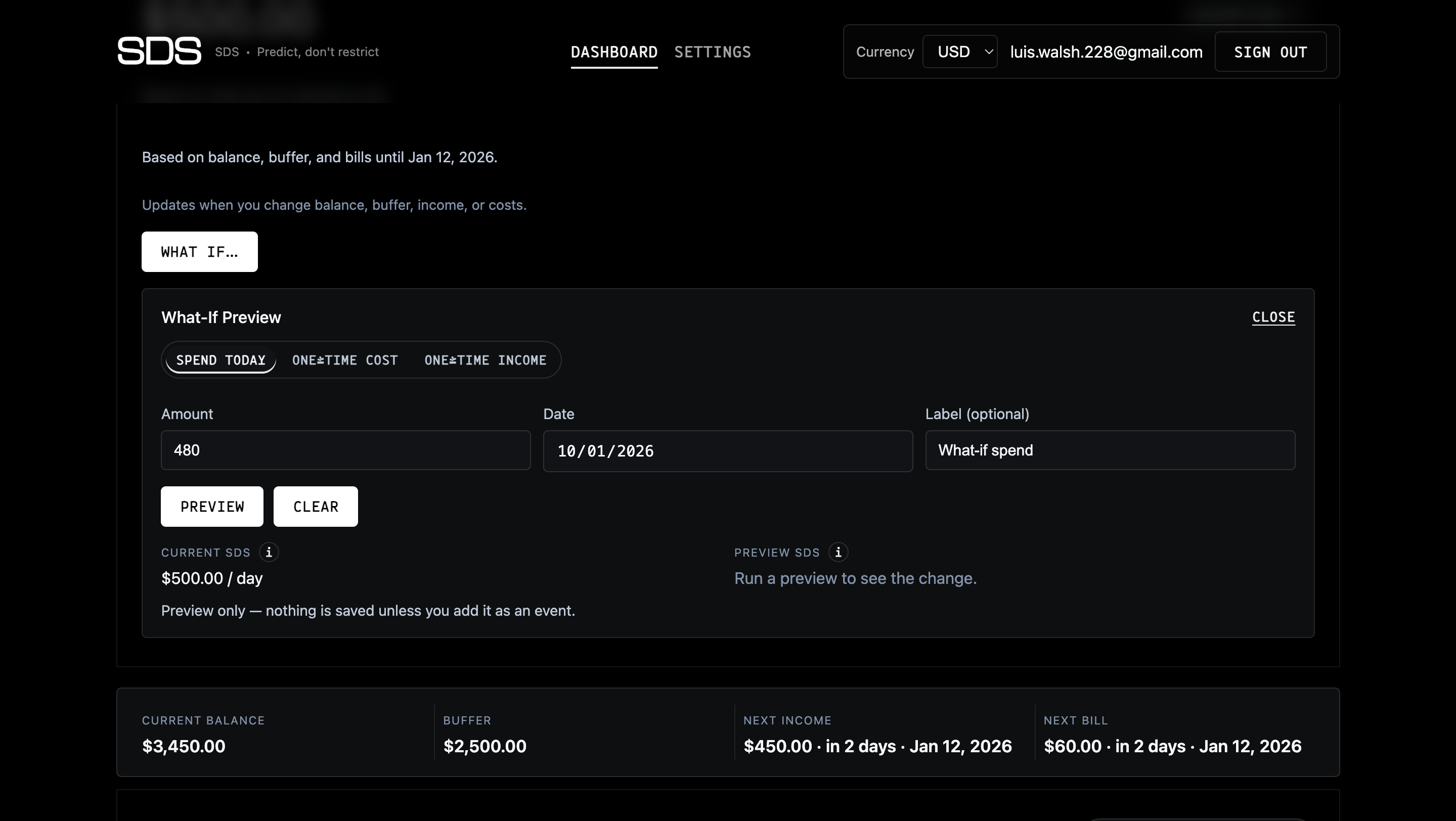Image resolution: width=1456 pixels, height=821 pixels.
Task: Click the $500.00 / day value
Action: [212, 578]
